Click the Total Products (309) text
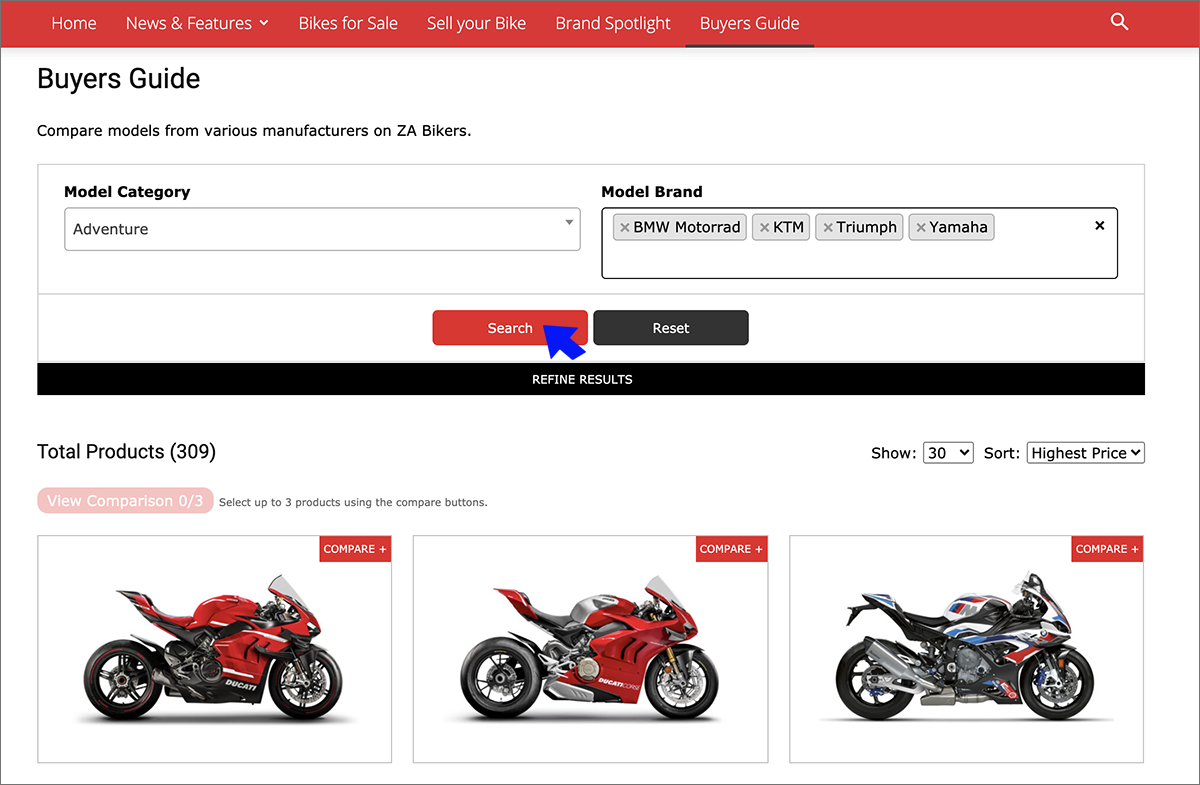The image size is (1200, 785). click(x=126, y=452)
